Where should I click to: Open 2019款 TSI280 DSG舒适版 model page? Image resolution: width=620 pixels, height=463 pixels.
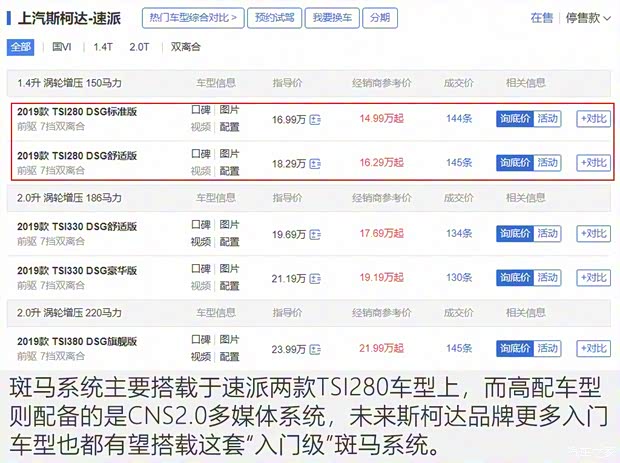click(77, 156)
